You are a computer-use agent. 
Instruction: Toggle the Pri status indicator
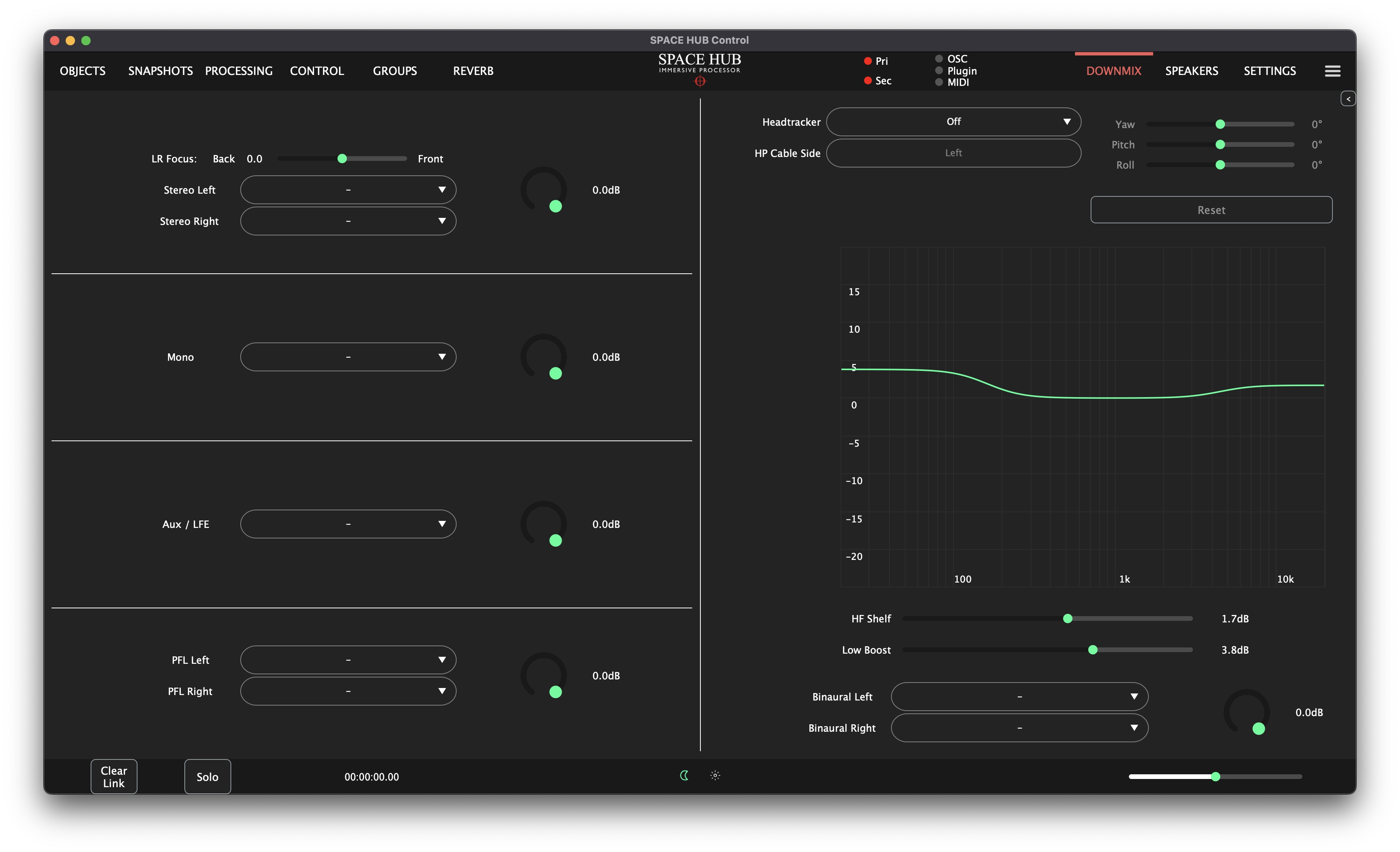tap(868, 61)
